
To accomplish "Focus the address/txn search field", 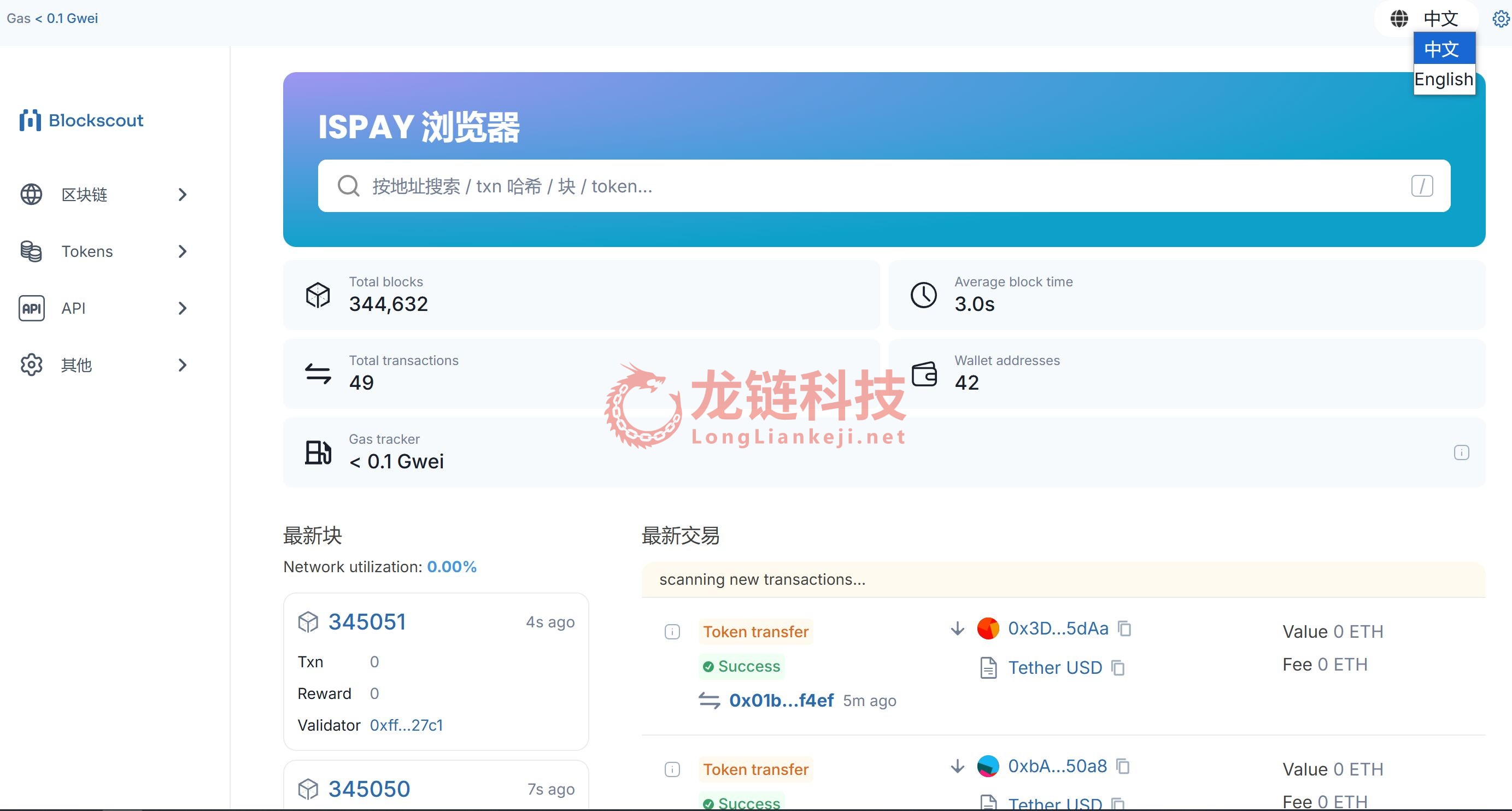I will pyautogui.click(x=884, y=185).
